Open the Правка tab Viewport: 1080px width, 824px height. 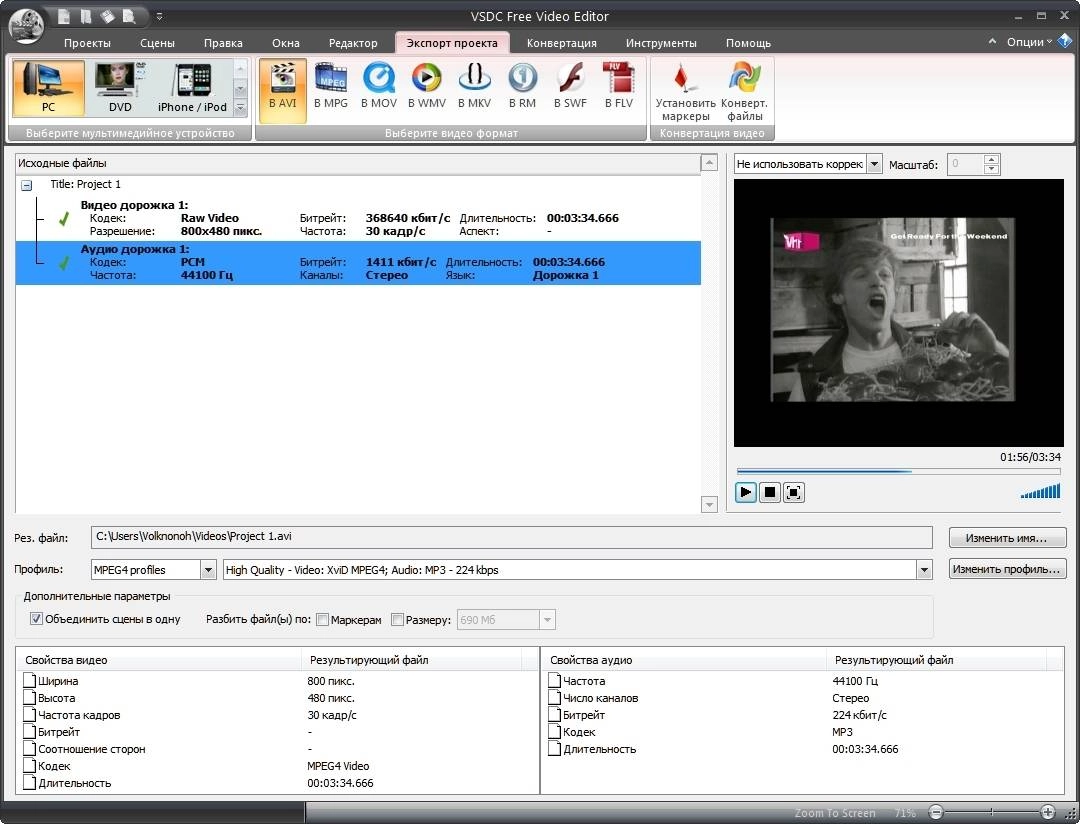[x=223, y=43]
